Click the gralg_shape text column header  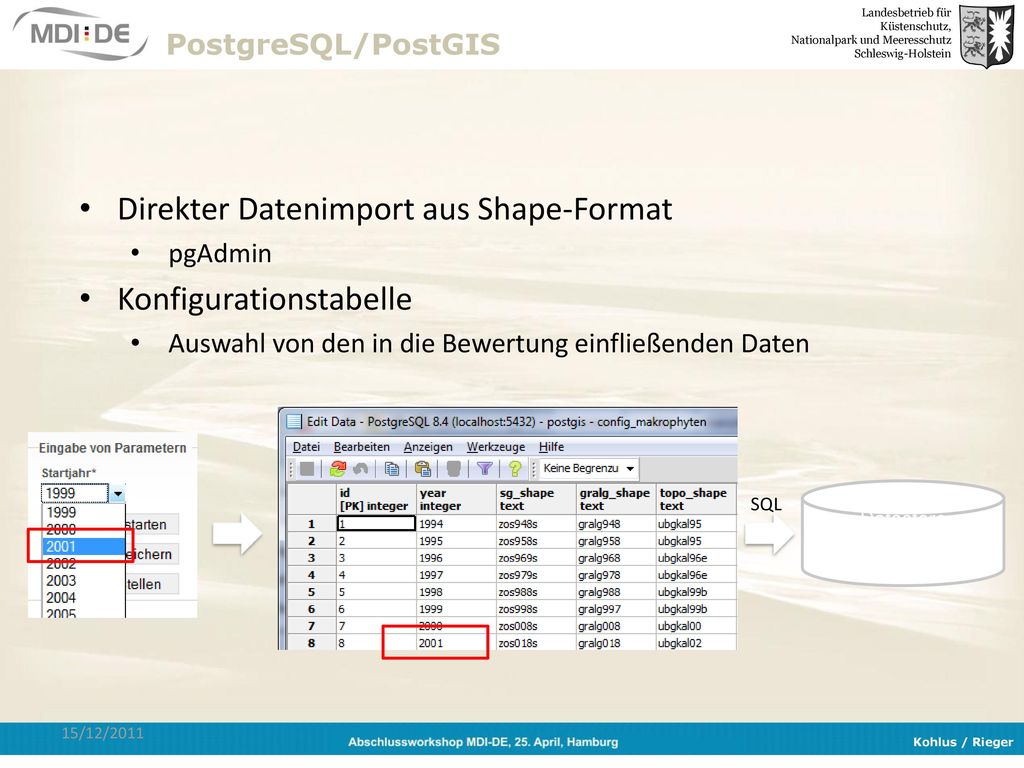coord(616,500)
